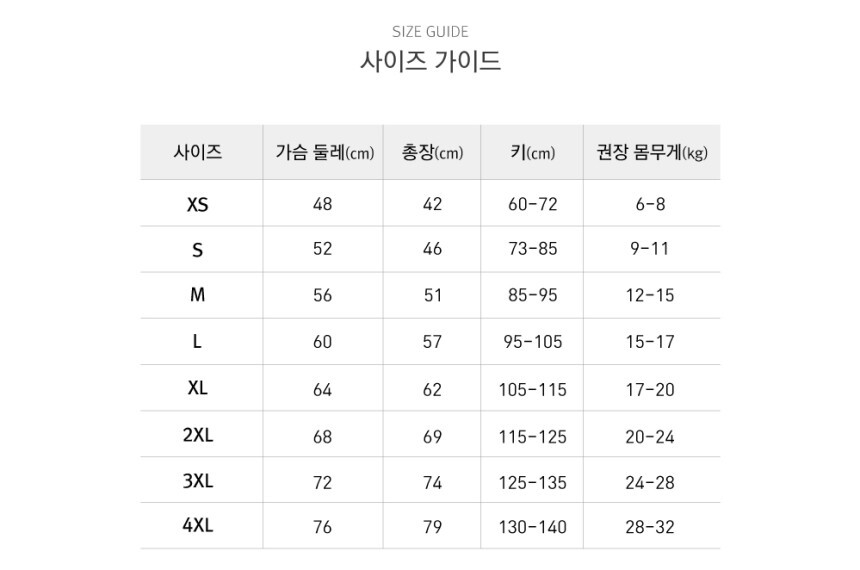Click the XS size row label

click(198, 204)
